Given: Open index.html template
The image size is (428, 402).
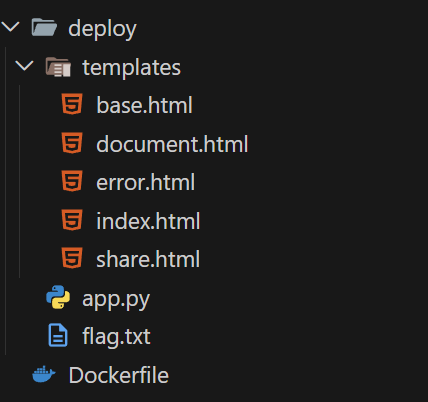Looking at the screenshot, I should point(148,221).
